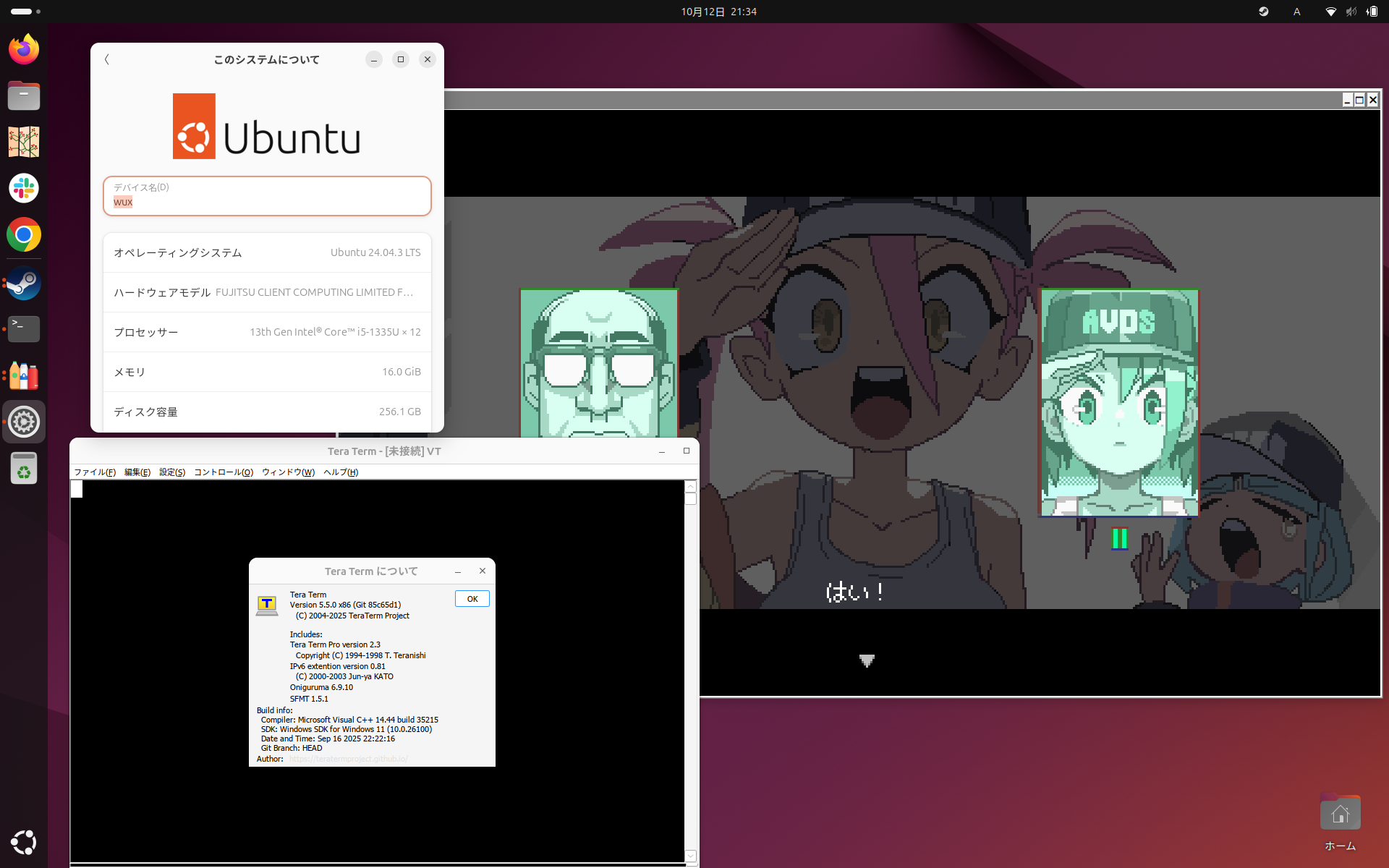Advance dialog with the down arrow in game
The image size is (1389, 868).
[x=866, y=660]
